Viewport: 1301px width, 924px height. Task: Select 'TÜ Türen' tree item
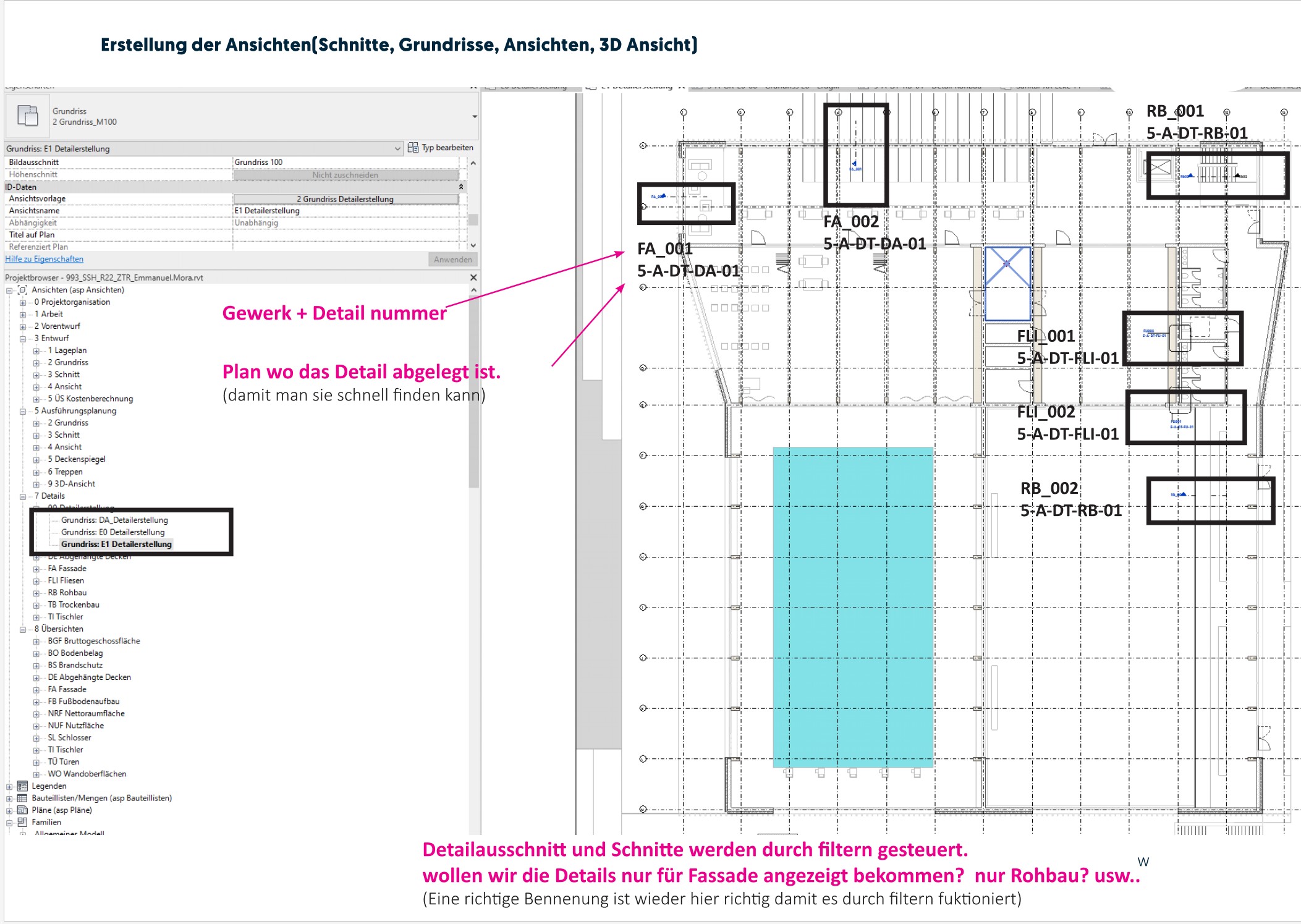pyautogui.click(x=63, y=762)
